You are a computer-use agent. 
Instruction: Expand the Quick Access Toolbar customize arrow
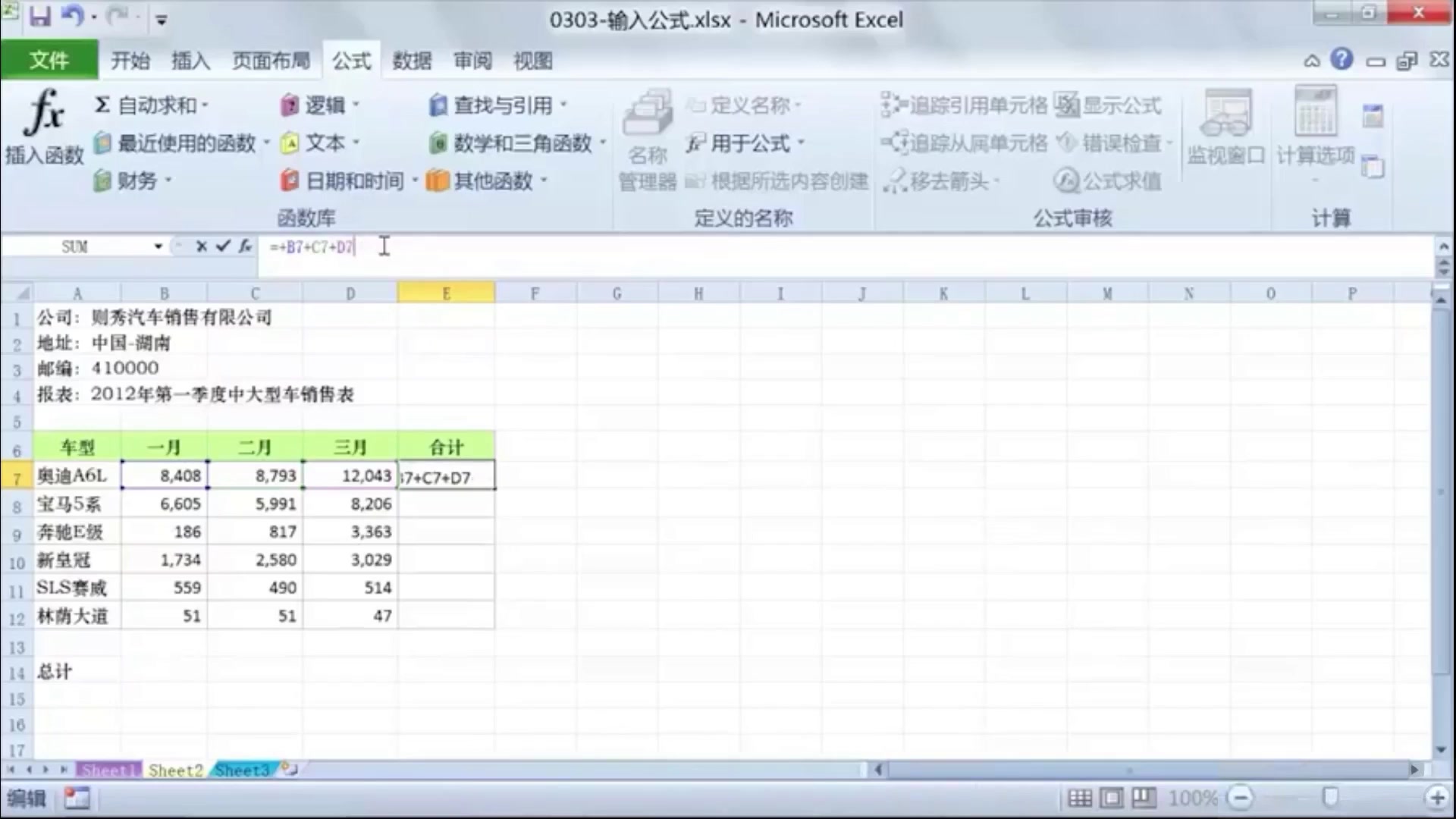point(161,20)
